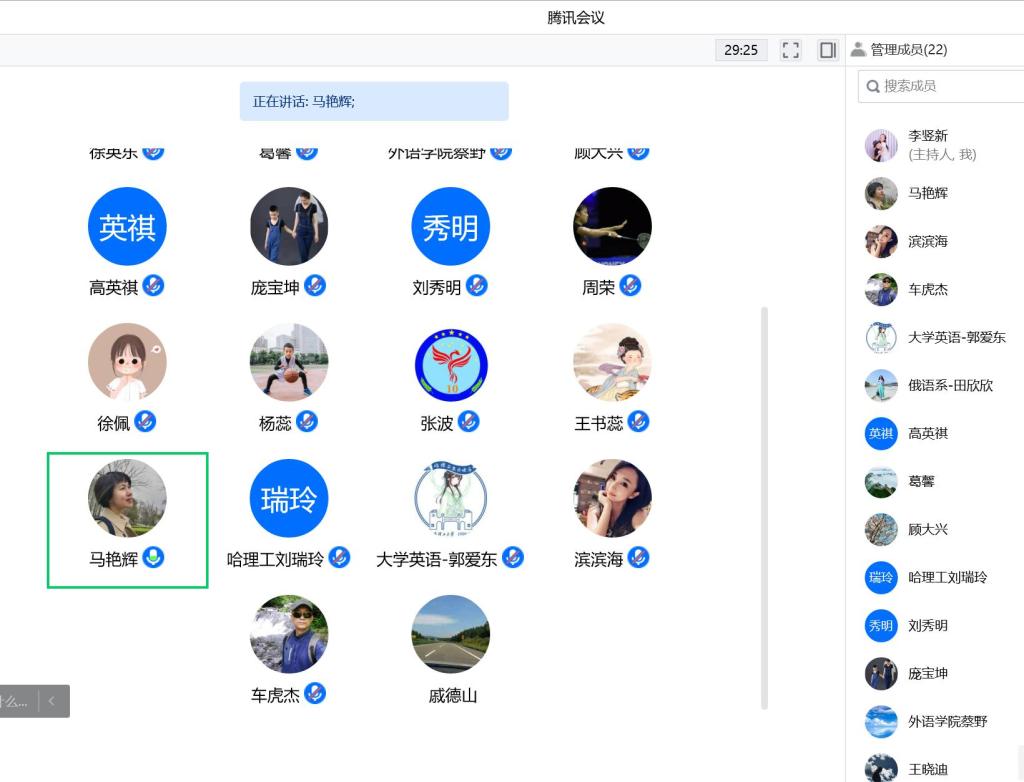Click the meeting timer showing 29:25
The image size is (1024, 782).
pos(741,50)
